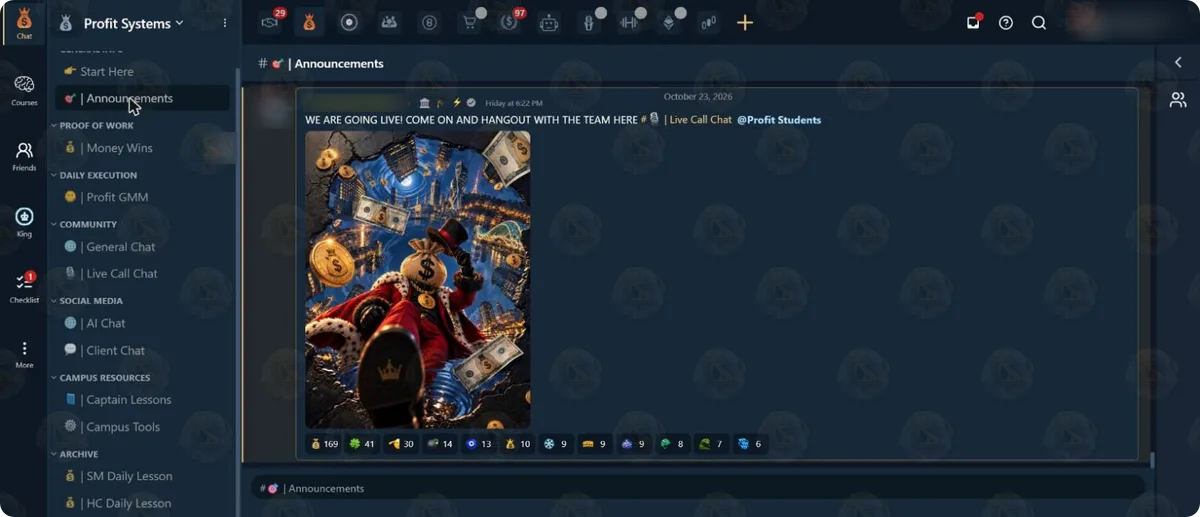Add a new campus with the plus icon
This screenshot has width=1200, height=517.
coord(745,22)
